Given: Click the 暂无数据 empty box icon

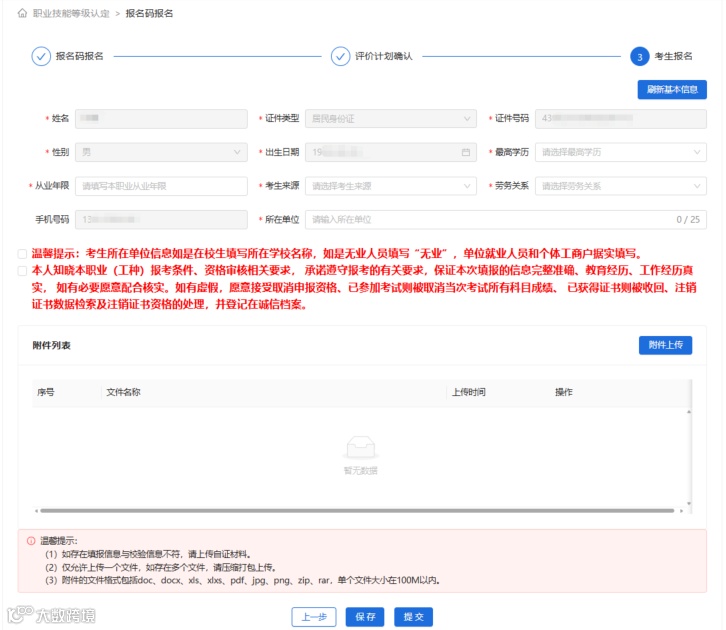Looking at the screenshot, I should coord(361,447).
